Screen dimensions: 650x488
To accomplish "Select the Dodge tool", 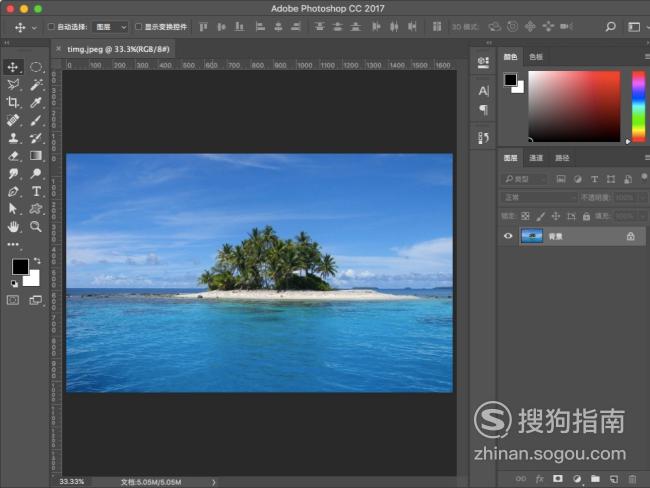I will tap(36, 173).
